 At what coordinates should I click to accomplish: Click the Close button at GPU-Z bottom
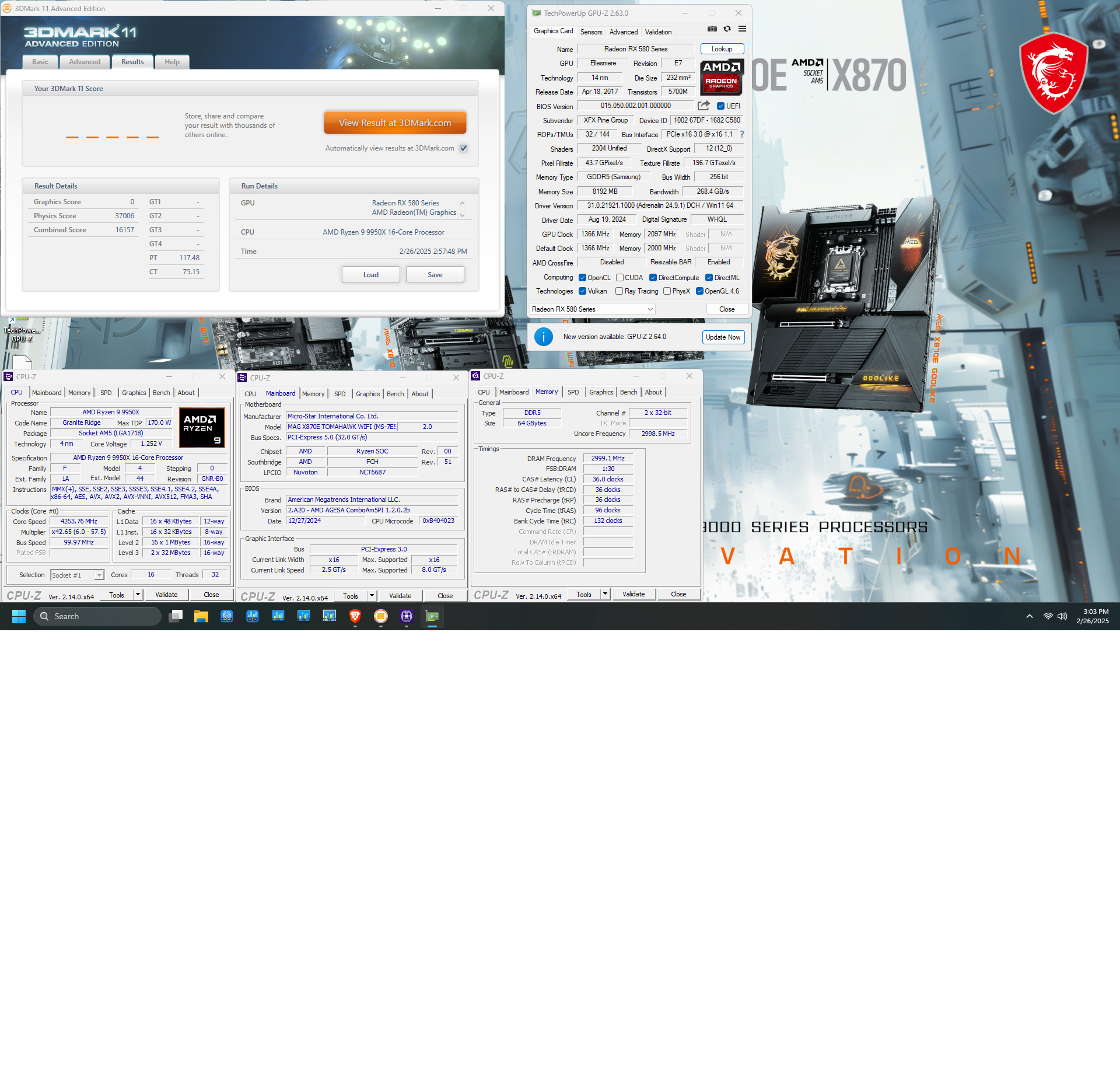click(727, 309)
